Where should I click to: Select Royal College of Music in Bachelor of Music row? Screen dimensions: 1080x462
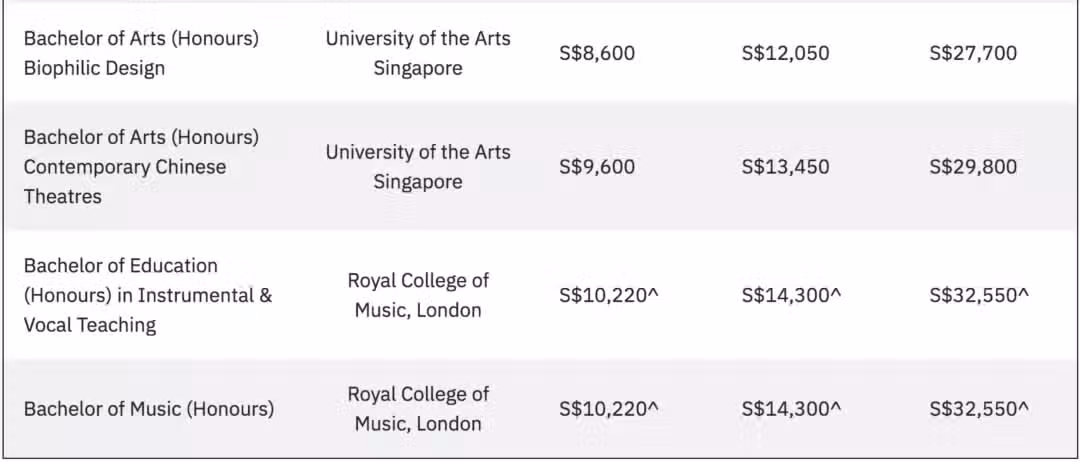pyautogui.click(x=418, y=409)
